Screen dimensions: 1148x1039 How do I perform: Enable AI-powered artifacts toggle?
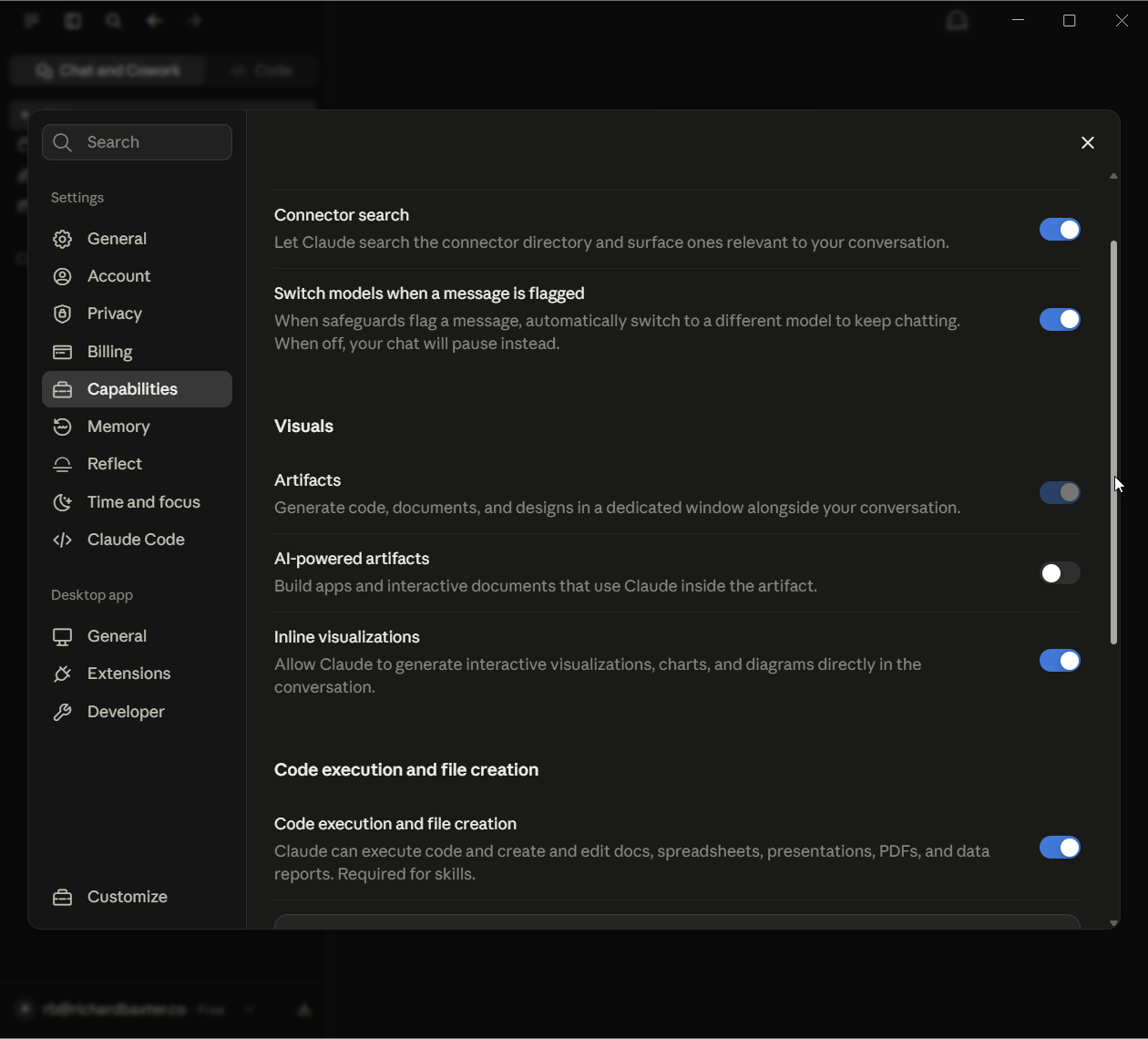1060,572
